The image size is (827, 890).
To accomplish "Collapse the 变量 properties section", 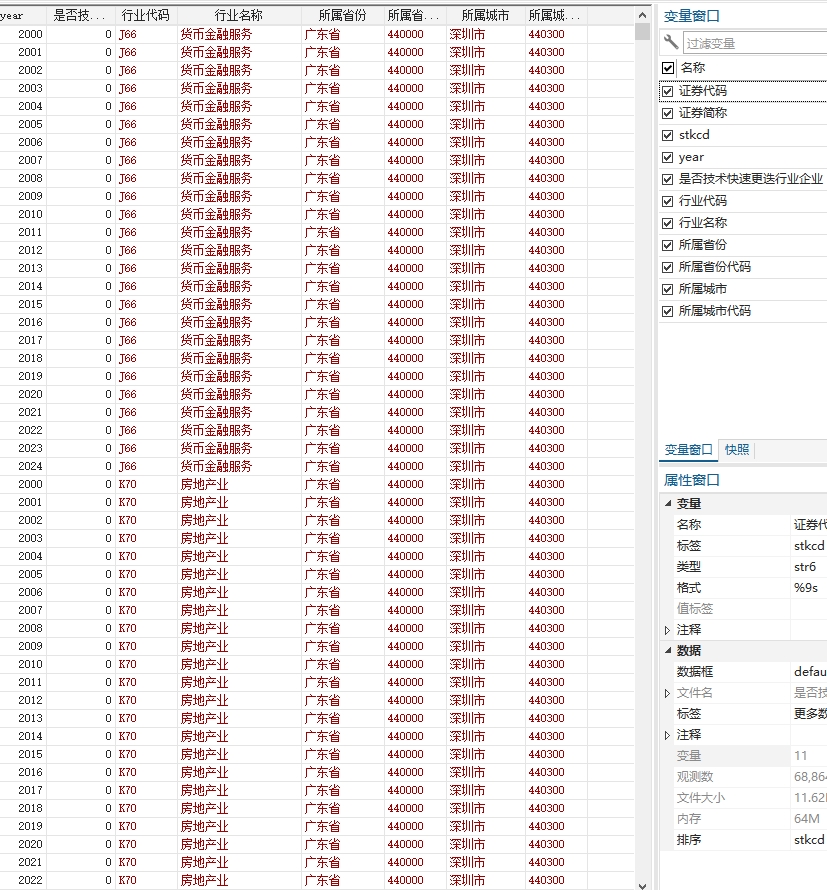I will (668, 503).
